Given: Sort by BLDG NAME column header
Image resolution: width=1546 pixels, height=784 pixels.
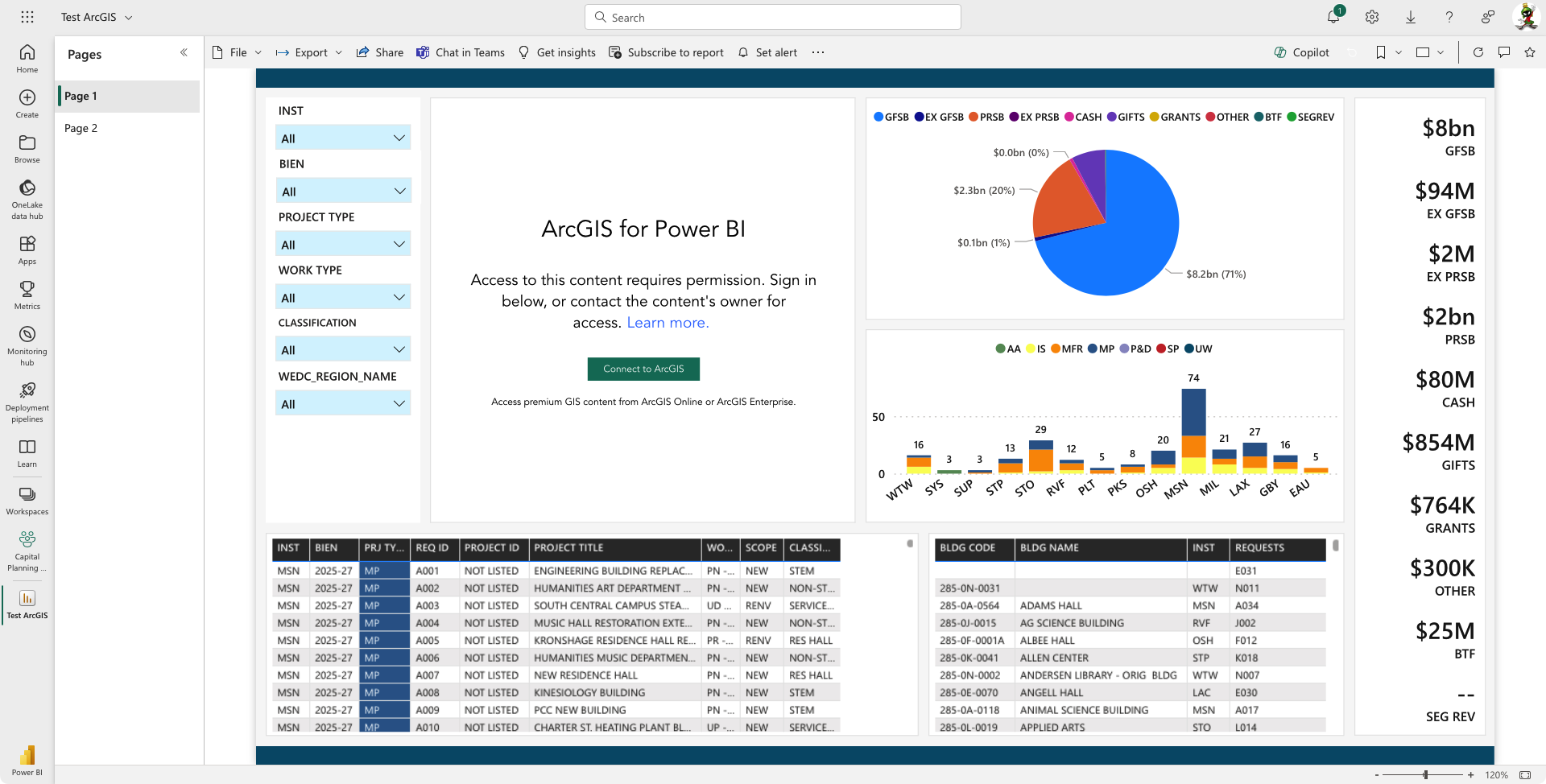Looking at the screenshot, I should 1101,548.
